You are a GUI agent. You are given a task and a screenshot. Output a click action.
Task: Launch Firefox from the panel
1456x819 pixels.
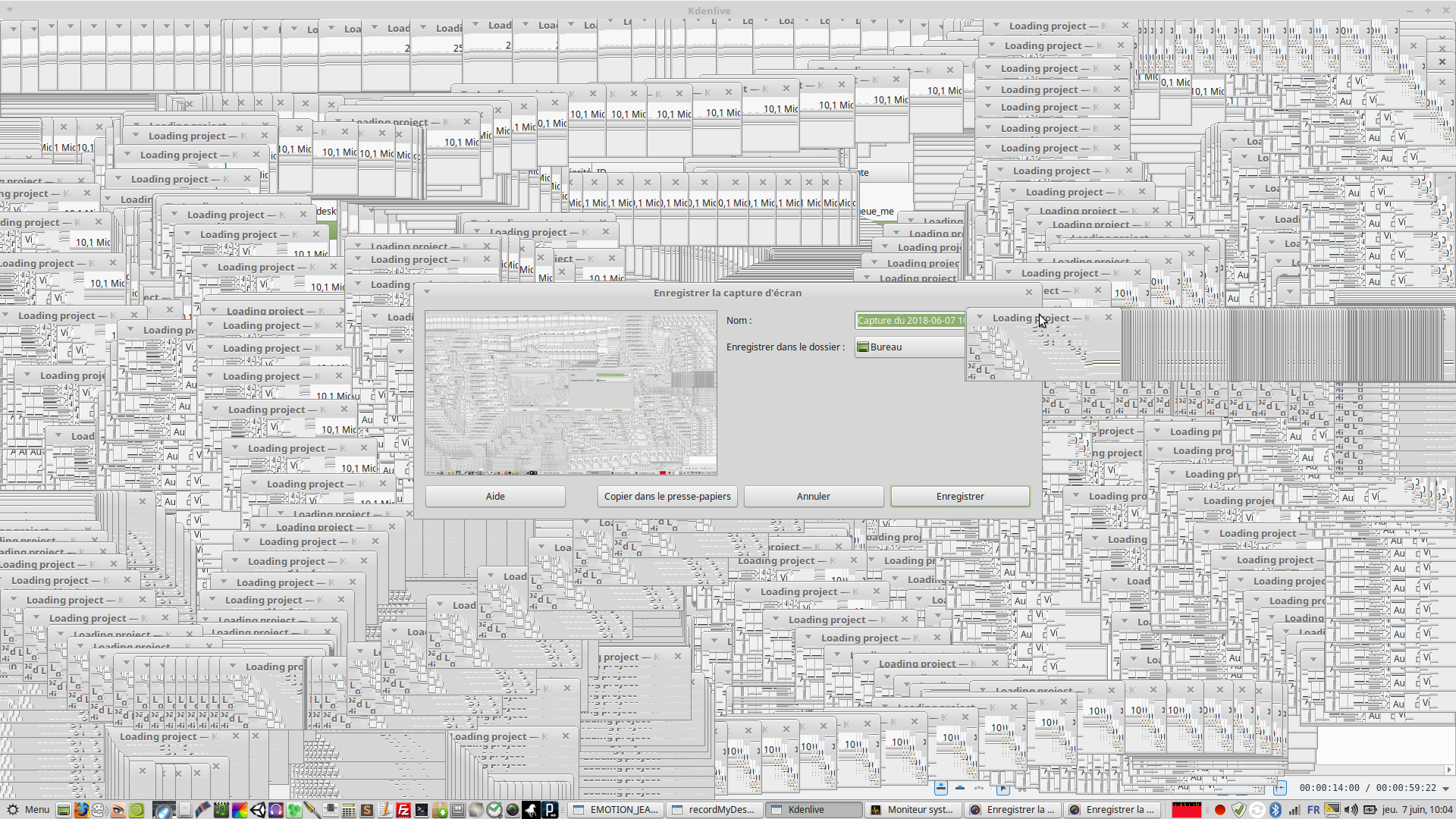[x=81, y=810]
